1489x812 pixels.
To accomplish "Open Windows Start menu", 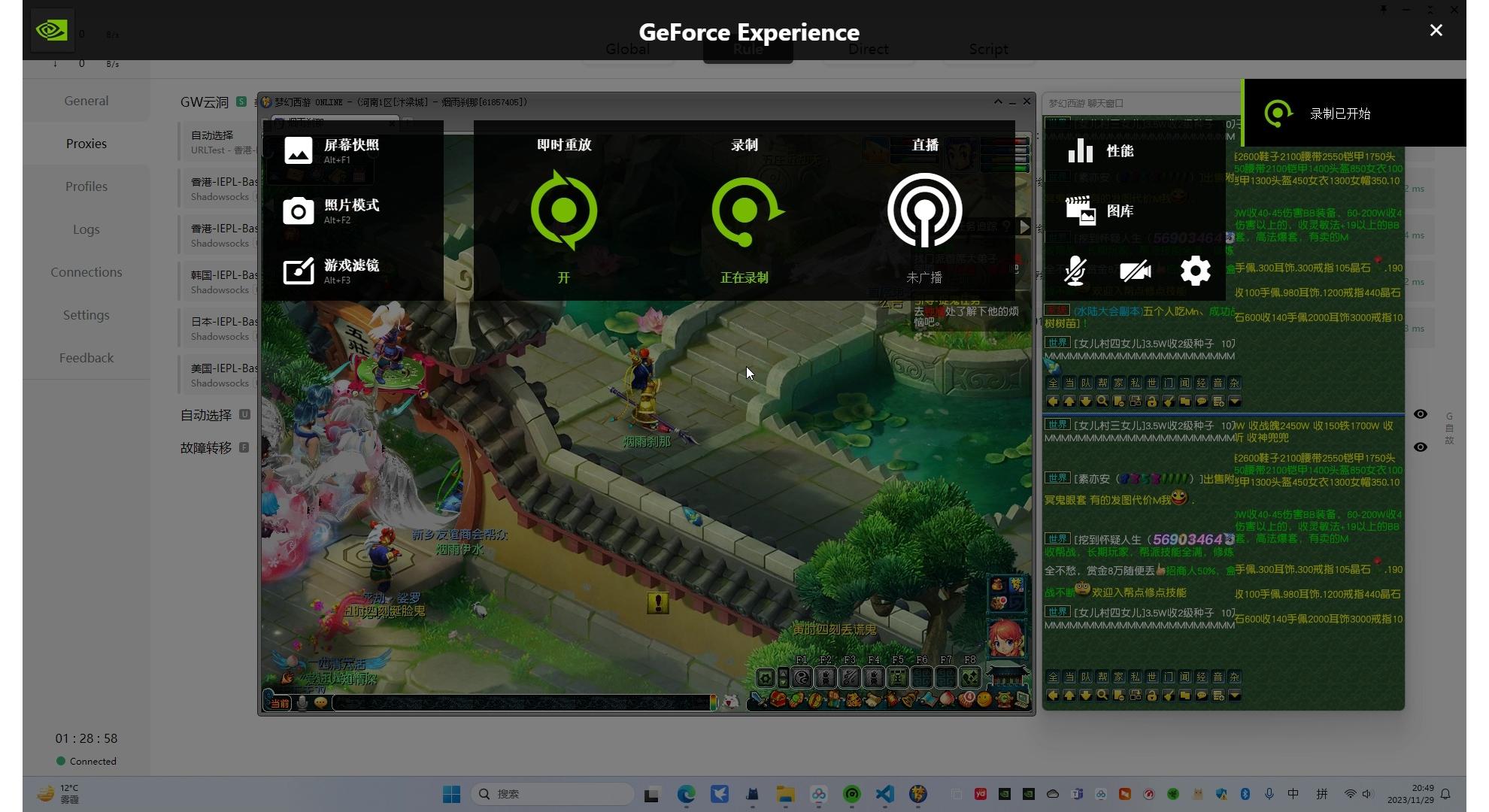I will (451, 794).
